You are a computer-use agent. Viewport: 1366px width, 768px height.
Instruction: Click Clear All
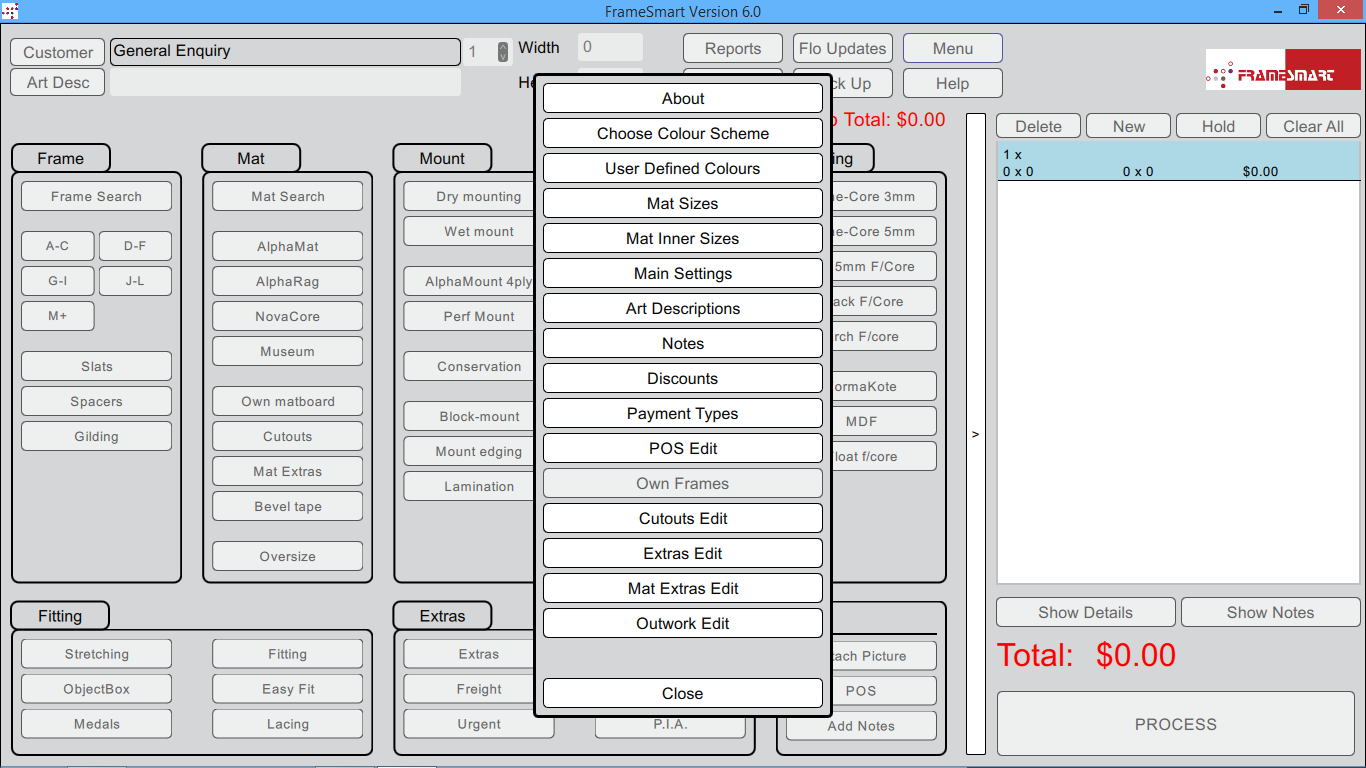click(1314, 126)
